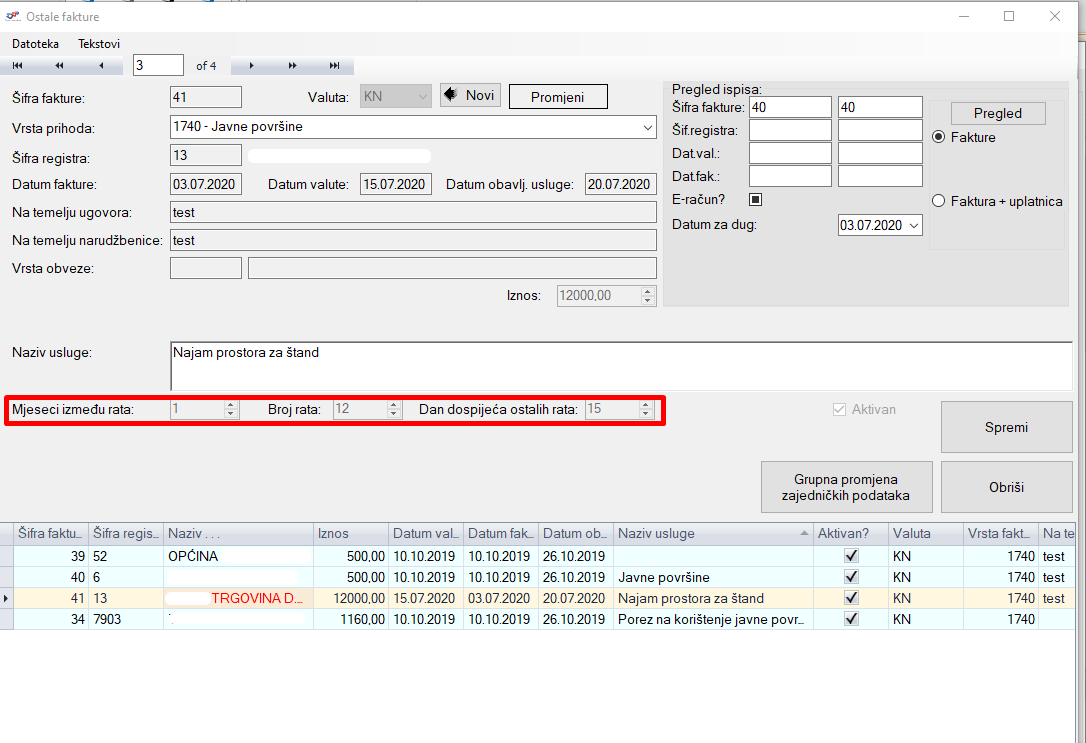Click the Grupna promjena zajedničkih podataka button
This screenshot has width=1086, height=743.
847,488
